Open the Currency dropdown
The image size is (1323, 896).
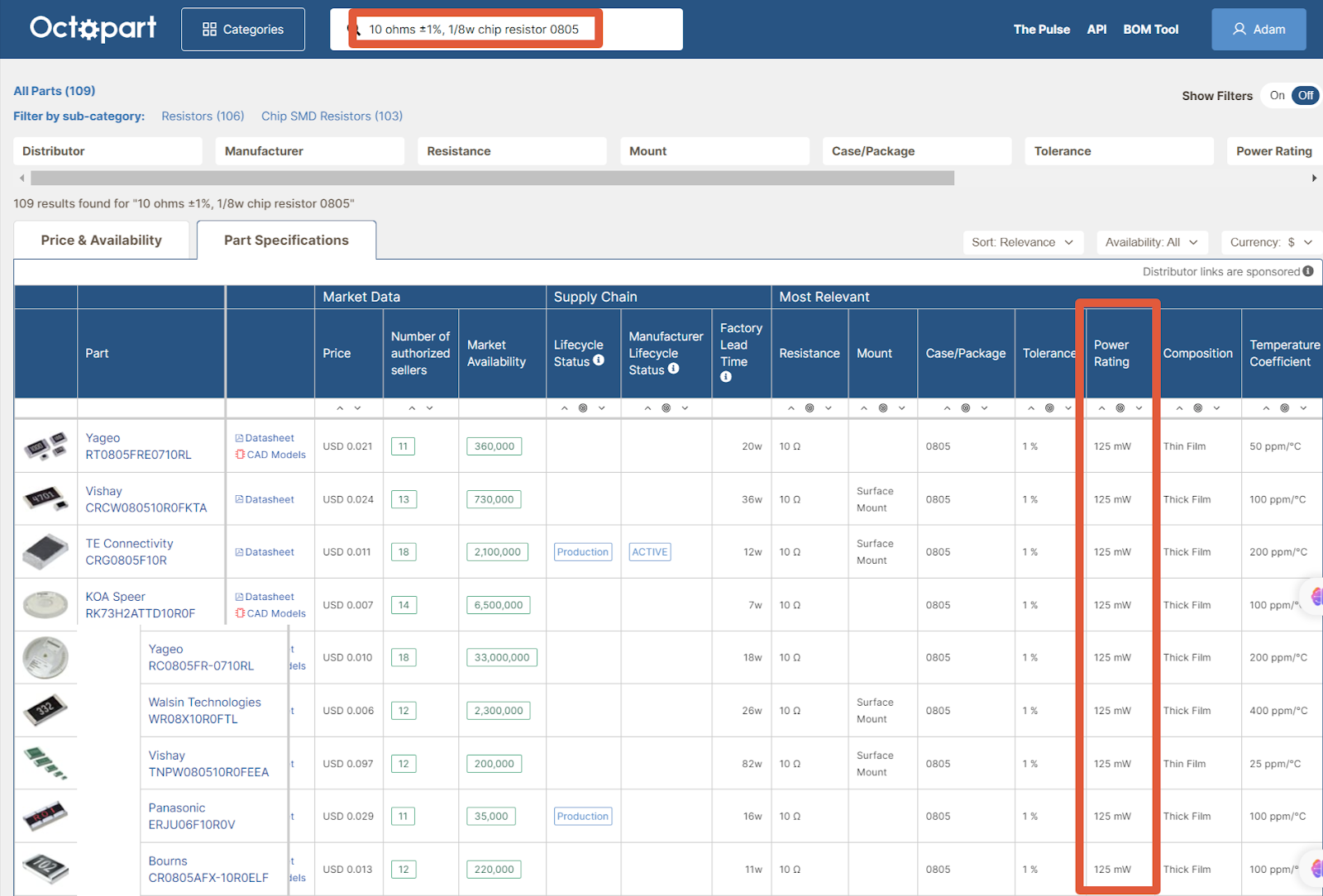(x=1271, y=242)
